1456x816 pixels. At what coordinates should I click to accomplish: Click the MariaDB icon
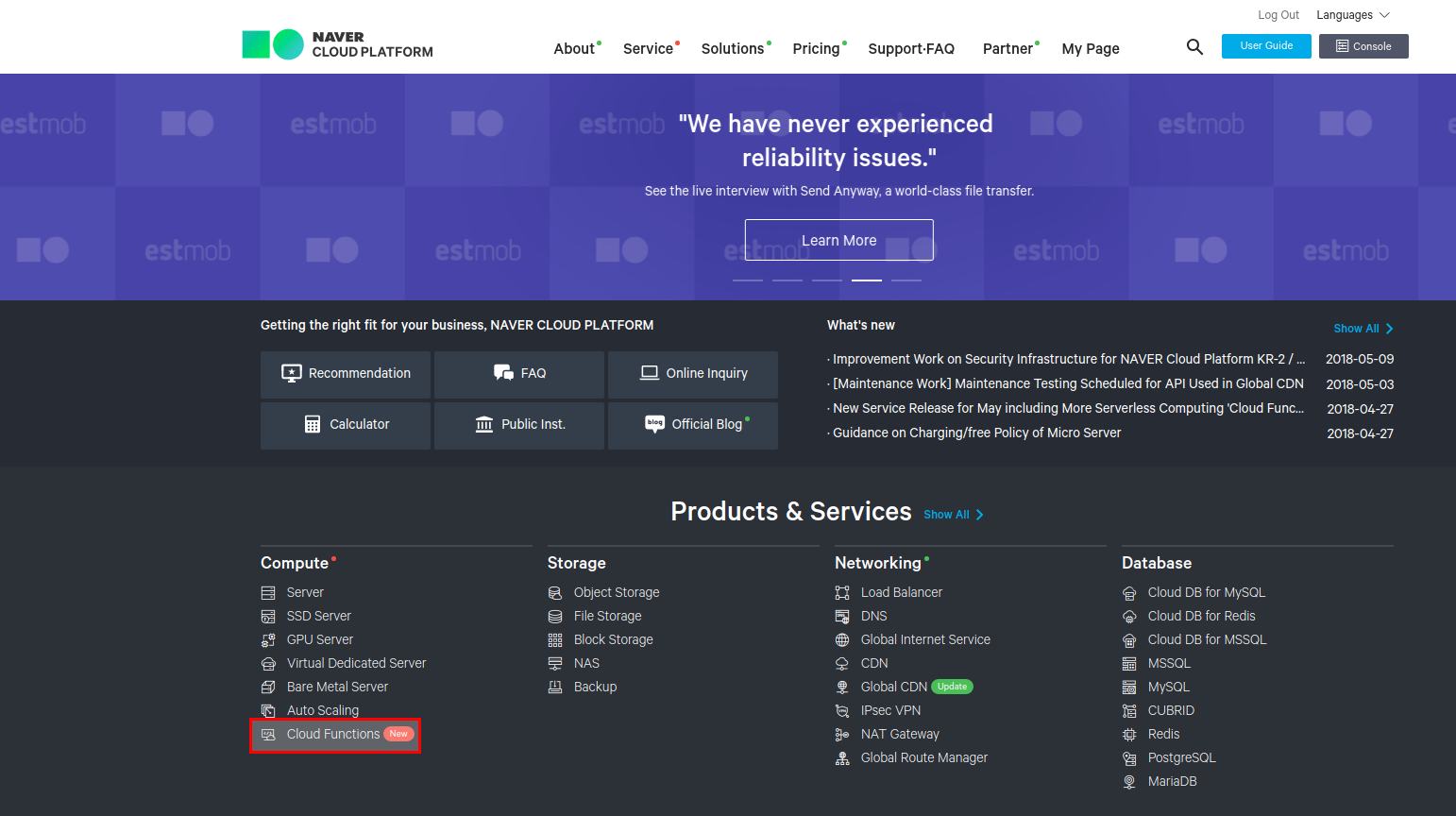tap(1129, 781)
